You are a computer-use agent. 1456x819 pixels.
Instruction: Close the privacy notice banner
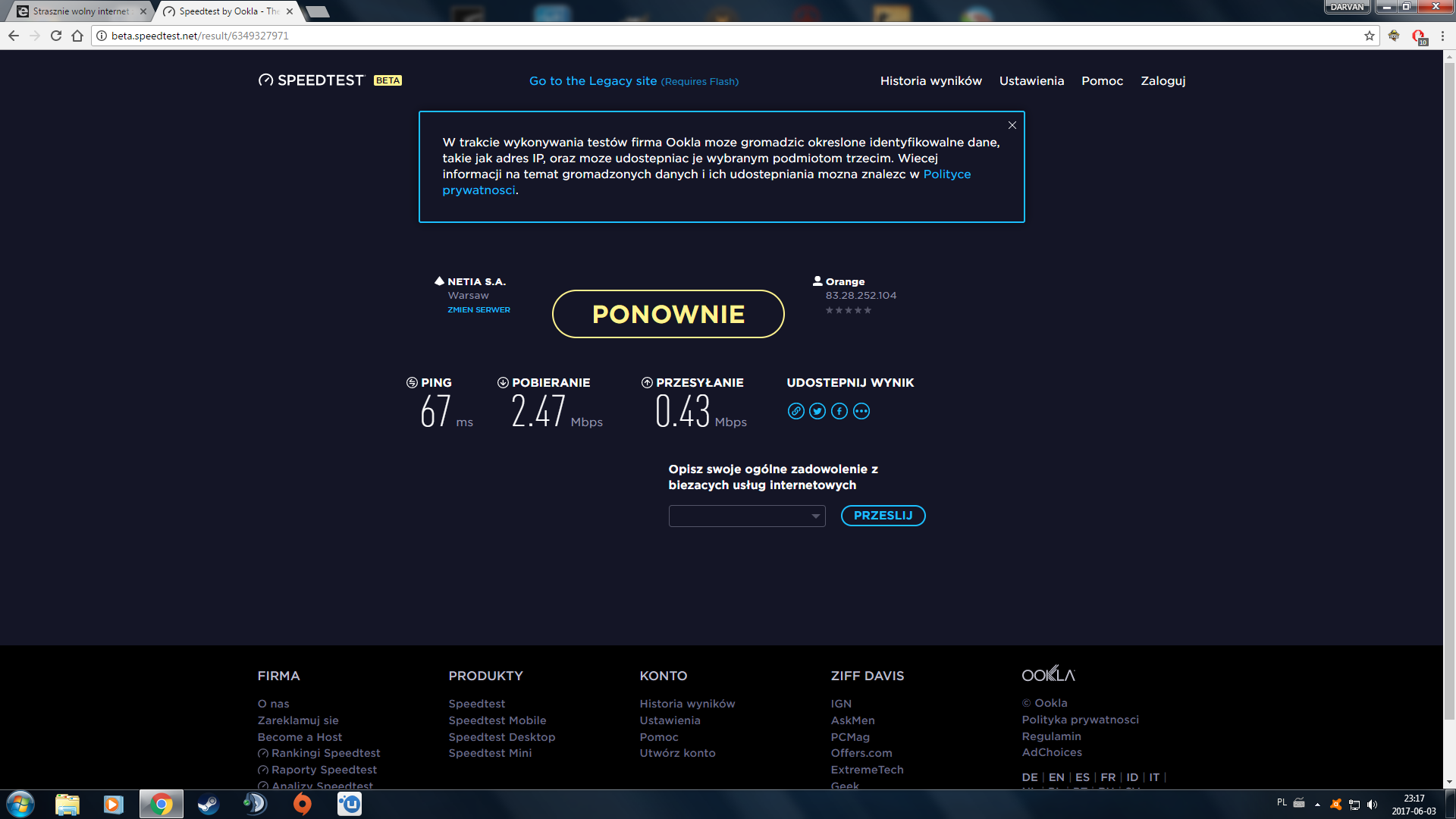(1012, 125)
